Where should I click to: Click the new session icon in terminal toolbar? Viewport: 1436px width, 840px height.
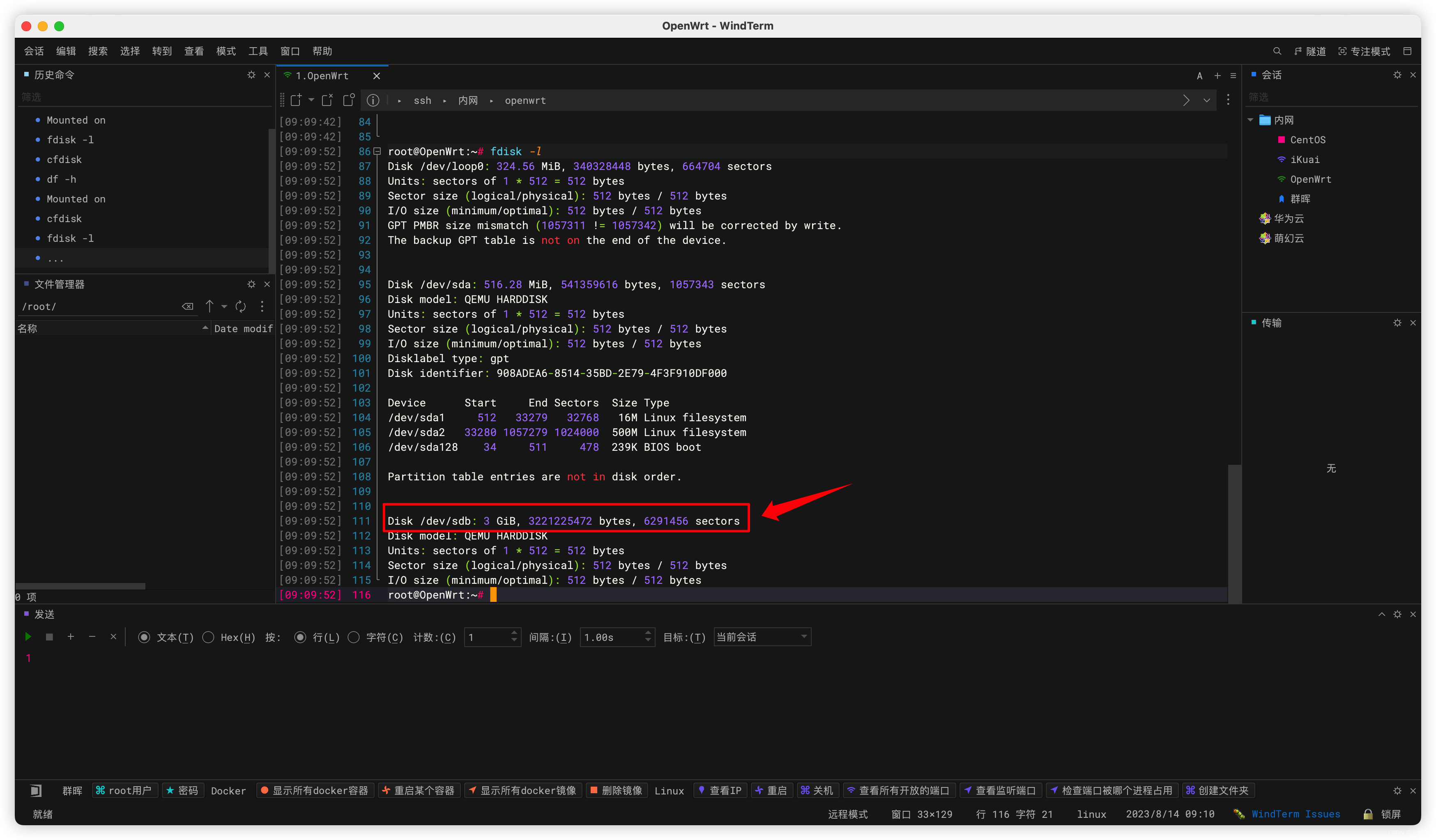pos(296,100)
